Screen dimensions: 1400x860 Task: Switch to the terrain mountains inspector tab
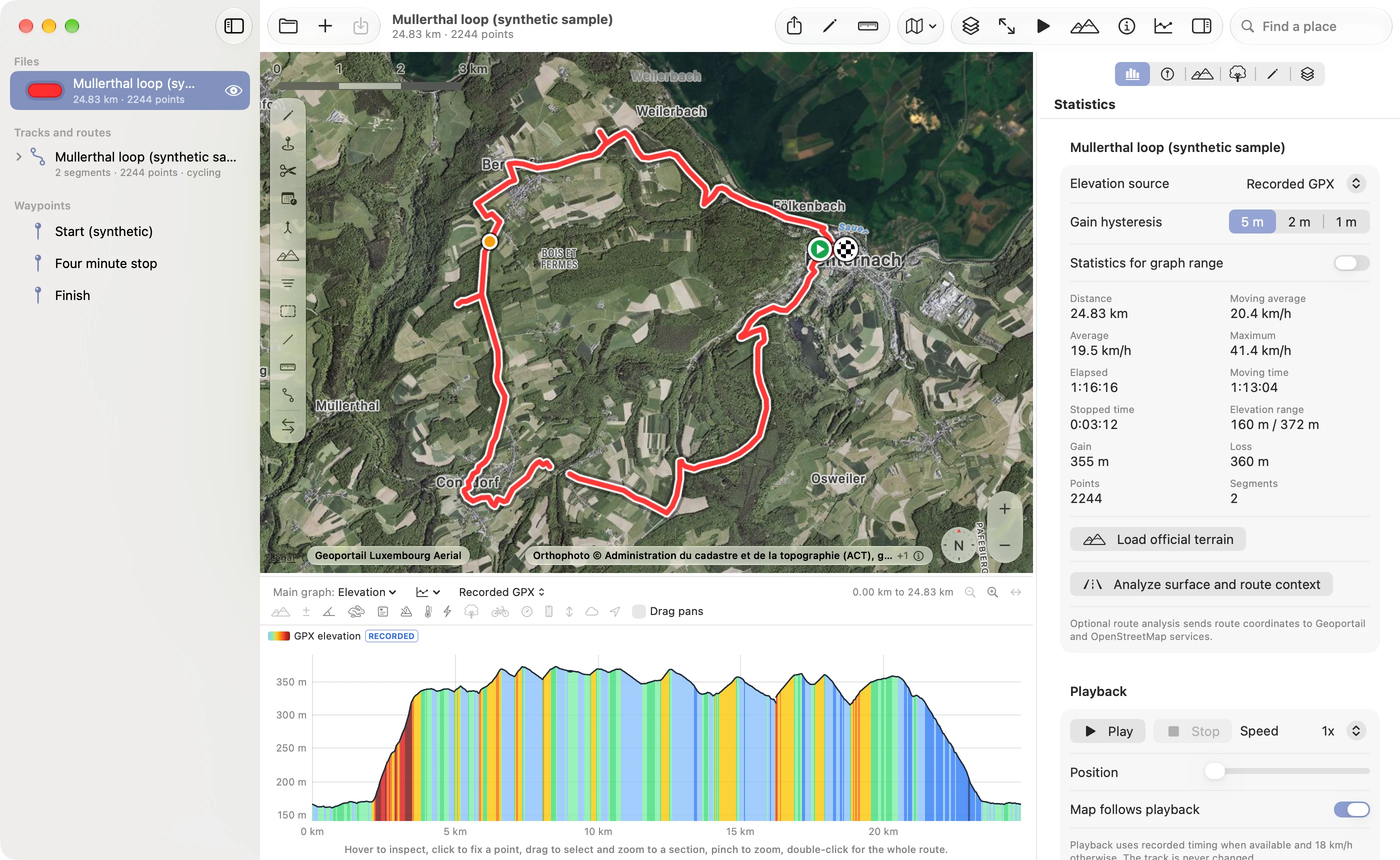1202,74
